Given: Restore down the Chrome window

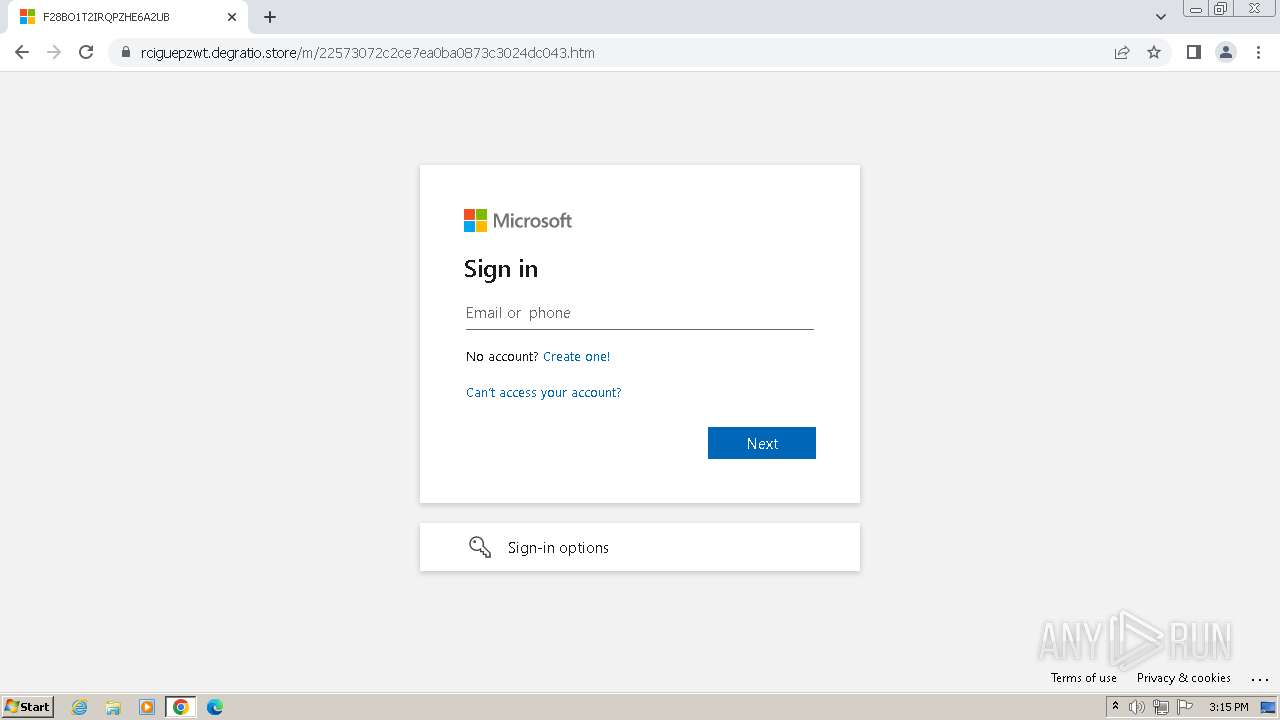Looking at the screenshot, I should (1221, 8).
